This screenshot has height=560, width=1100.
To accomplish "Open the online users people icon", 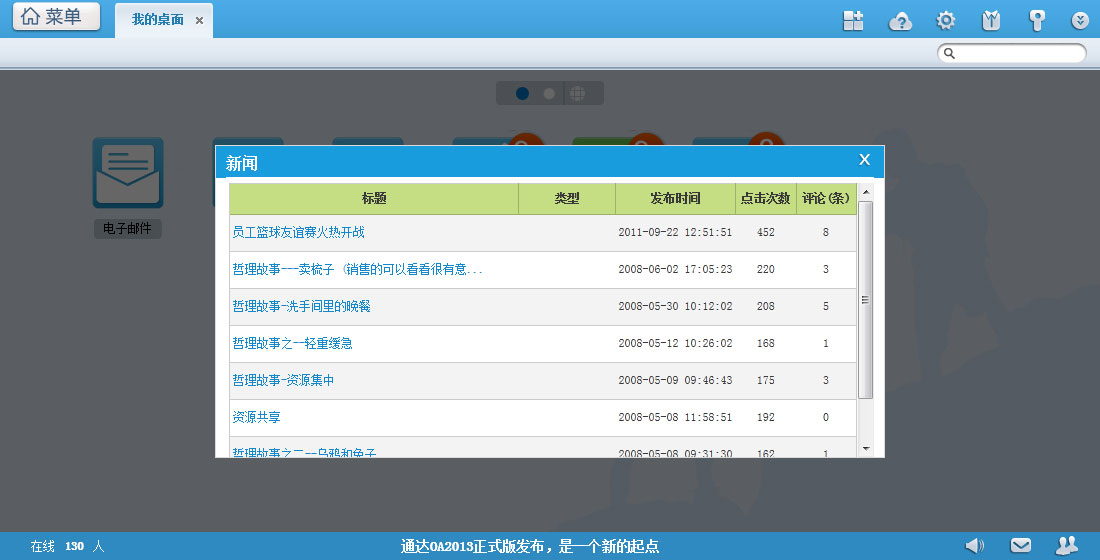I will pos(1067,545).
